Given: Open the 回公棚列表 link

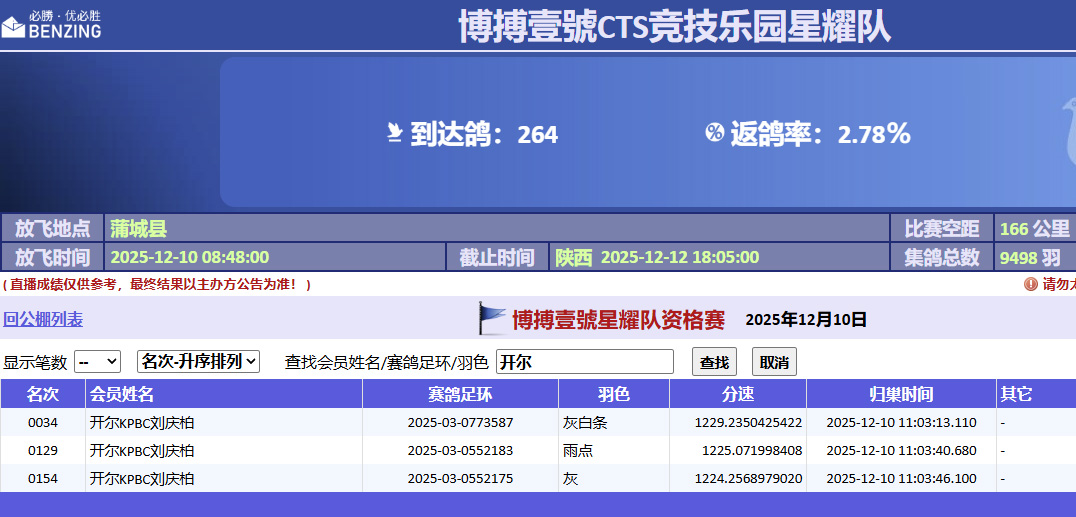Looking at the screenshot, I should pyautogui.click(x=43, y=320).
